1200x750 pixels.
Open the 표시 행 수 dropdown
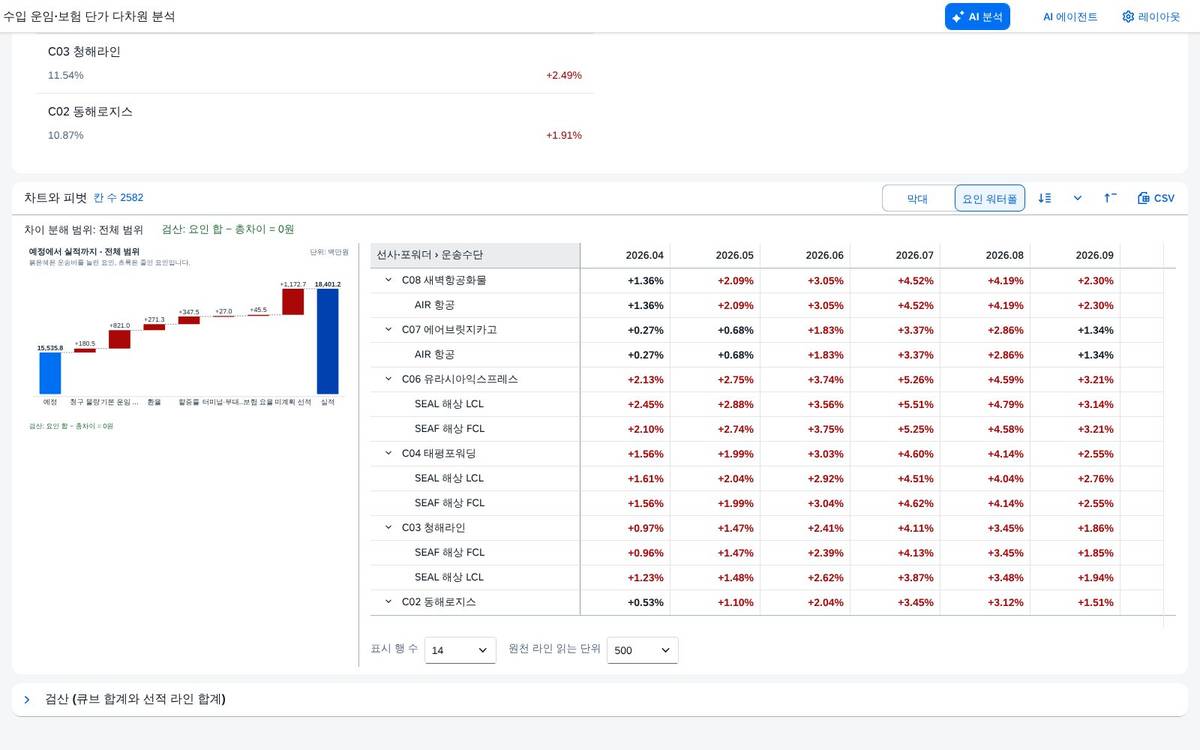(460, 650)
